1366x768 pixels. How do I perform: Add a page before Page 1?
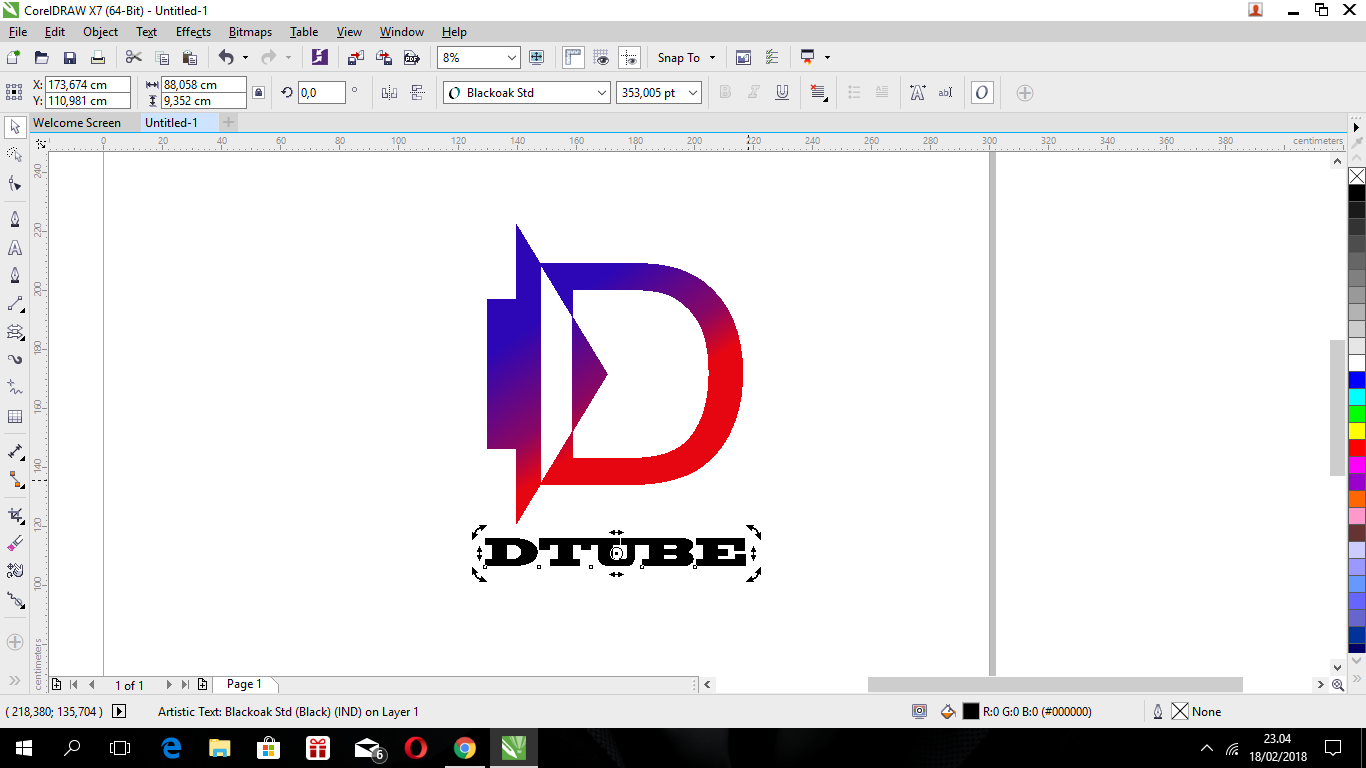click(57, 685)
